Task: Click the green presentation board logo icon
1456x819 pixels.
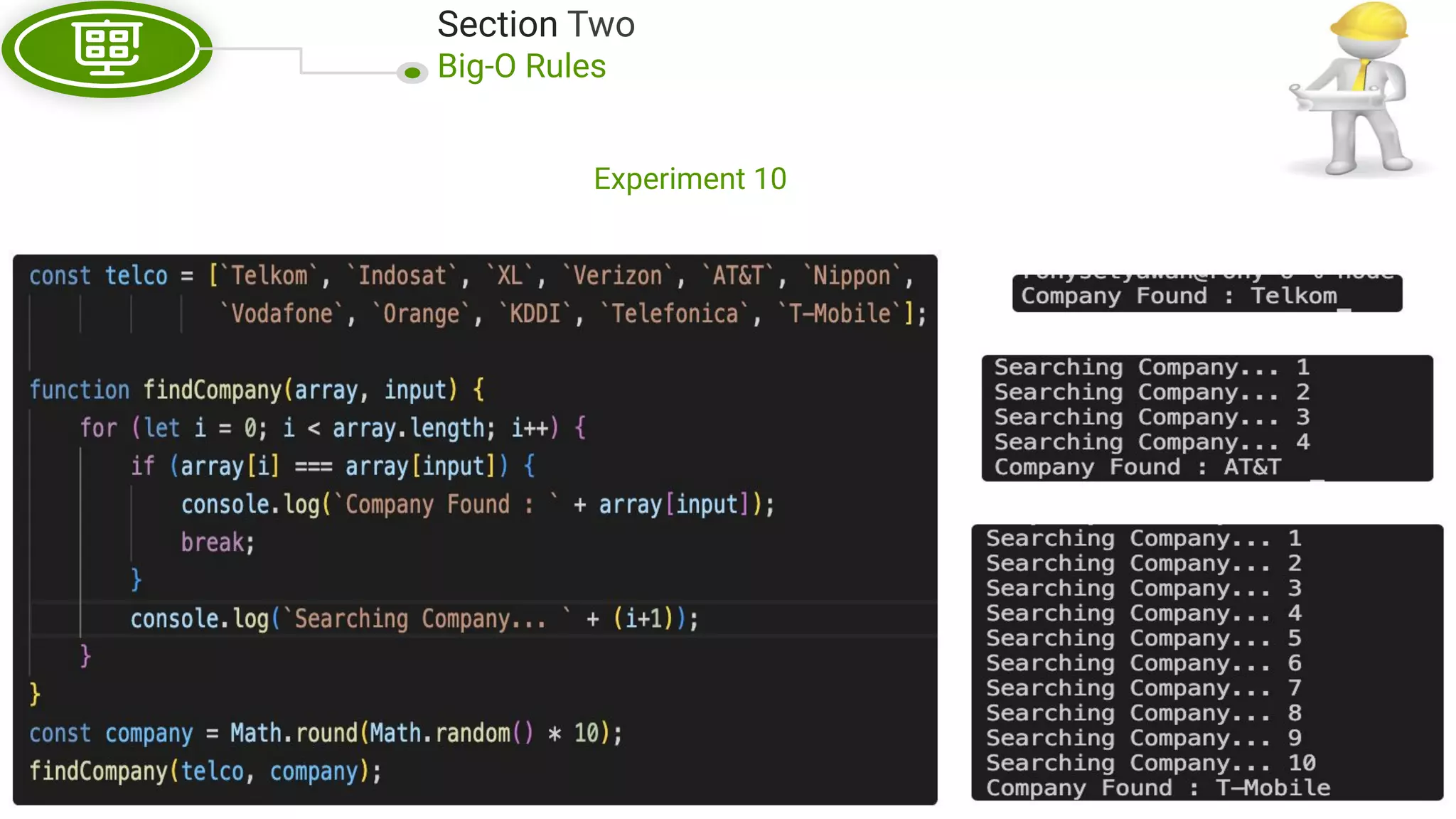Action: 107,48
